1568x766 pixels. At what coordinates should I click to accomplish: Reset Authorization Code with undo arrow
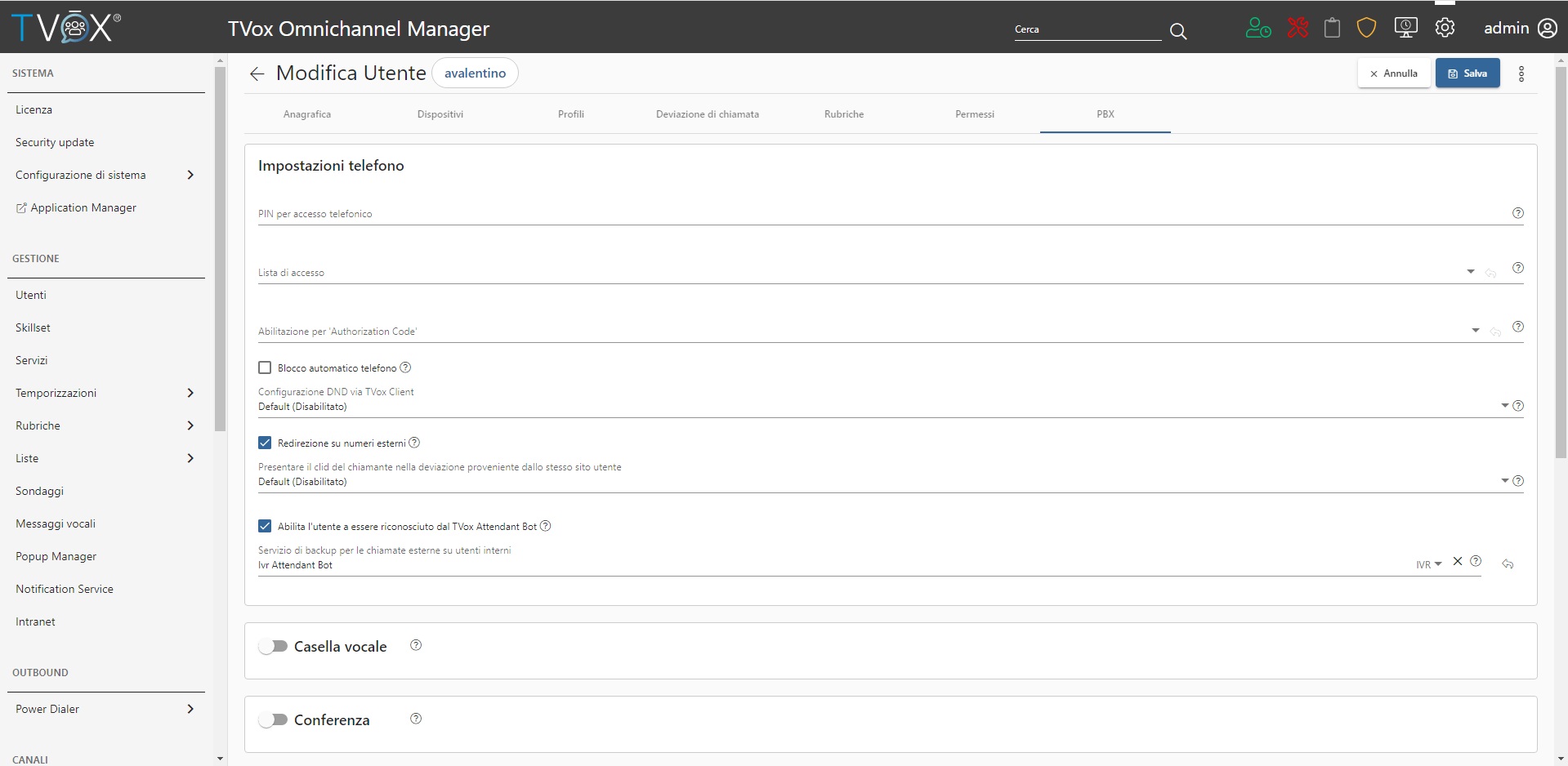click(1495, 332)
